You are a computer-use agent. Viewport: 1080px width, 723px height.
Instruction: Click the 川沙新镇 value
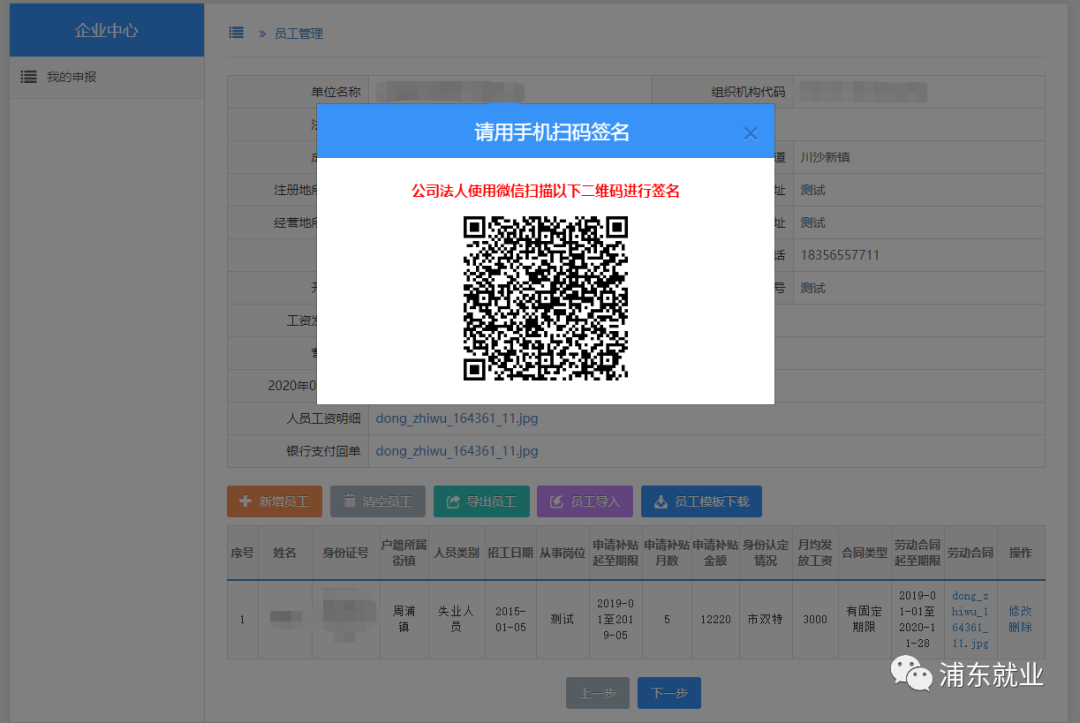point(824,158)
